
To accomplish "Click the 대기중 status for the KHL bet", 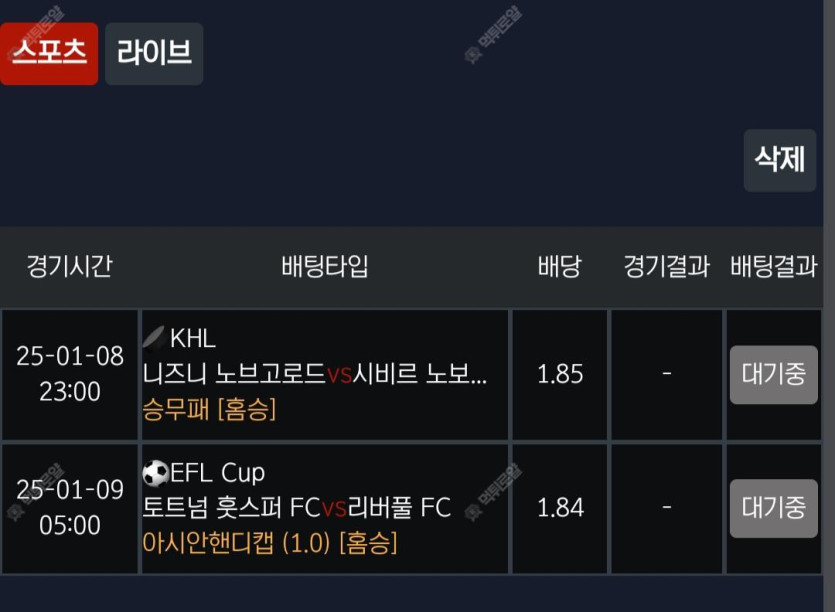I will click(x=773, y=374).
